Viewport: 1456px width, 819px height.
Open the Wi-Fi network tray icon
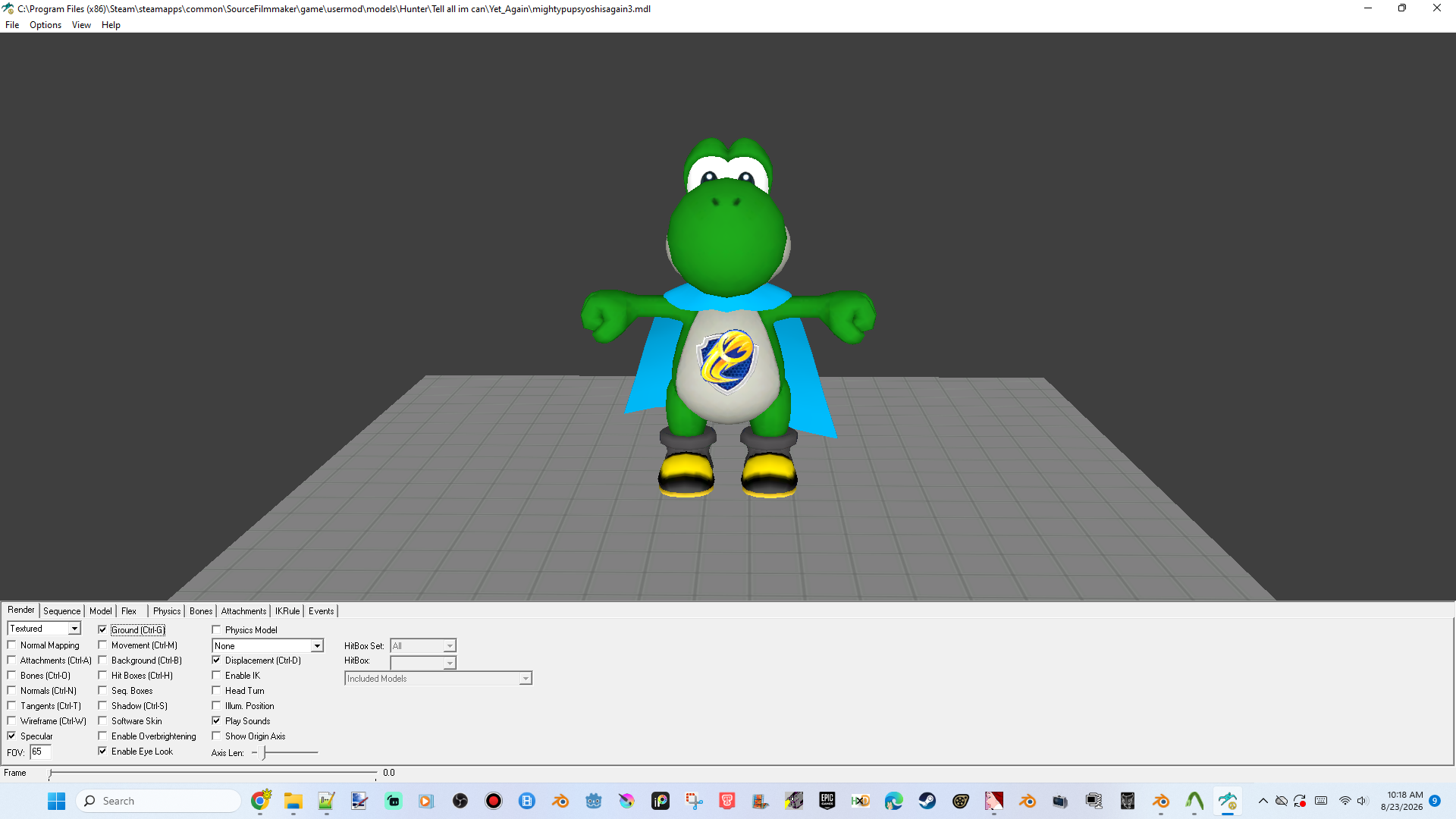[1345, 801]
